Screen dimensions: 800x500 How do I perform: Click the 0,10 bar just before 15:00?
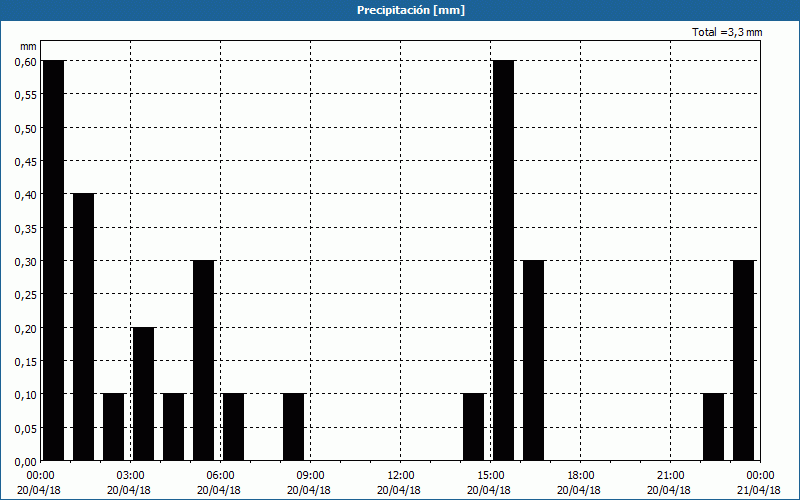point(473,427)
